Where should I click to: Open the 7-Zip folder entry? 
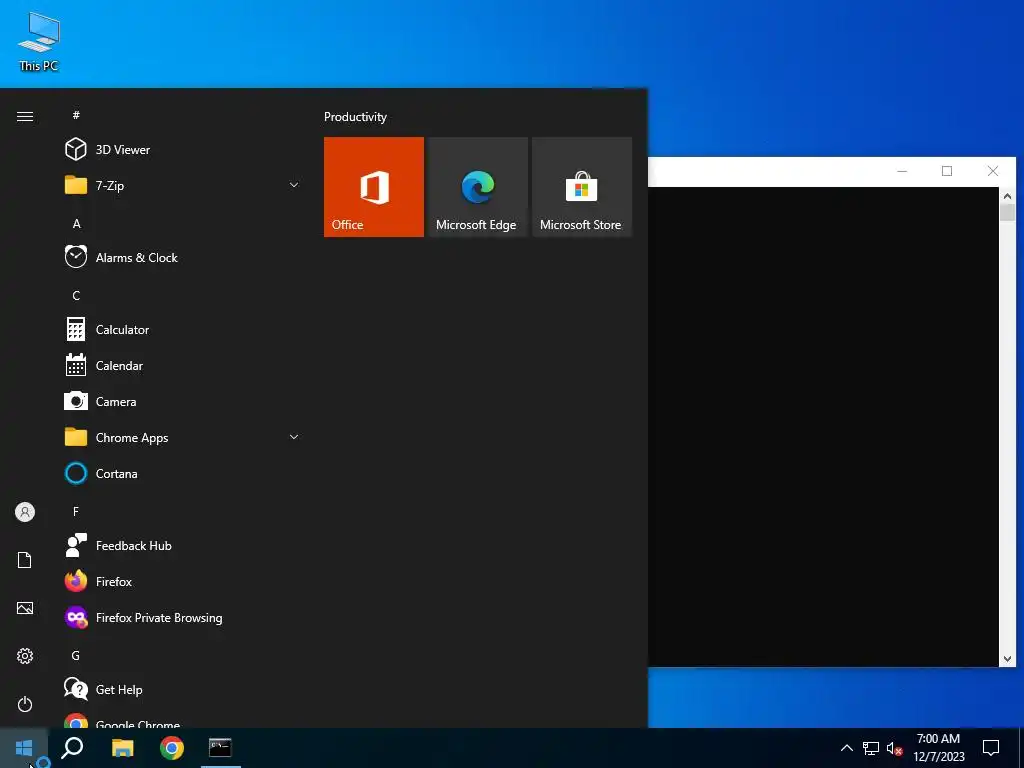point(182,185)
